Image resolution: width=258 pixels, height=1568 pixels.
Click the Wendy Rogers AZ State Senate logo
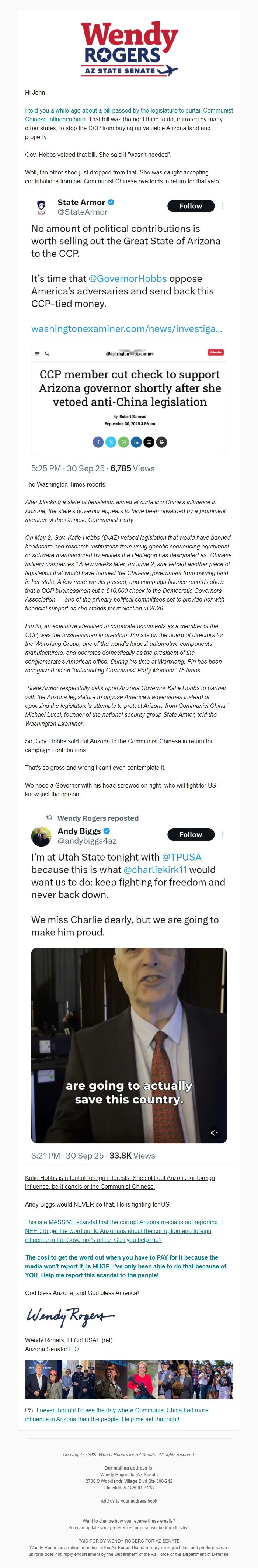click(x=129, y=49)
